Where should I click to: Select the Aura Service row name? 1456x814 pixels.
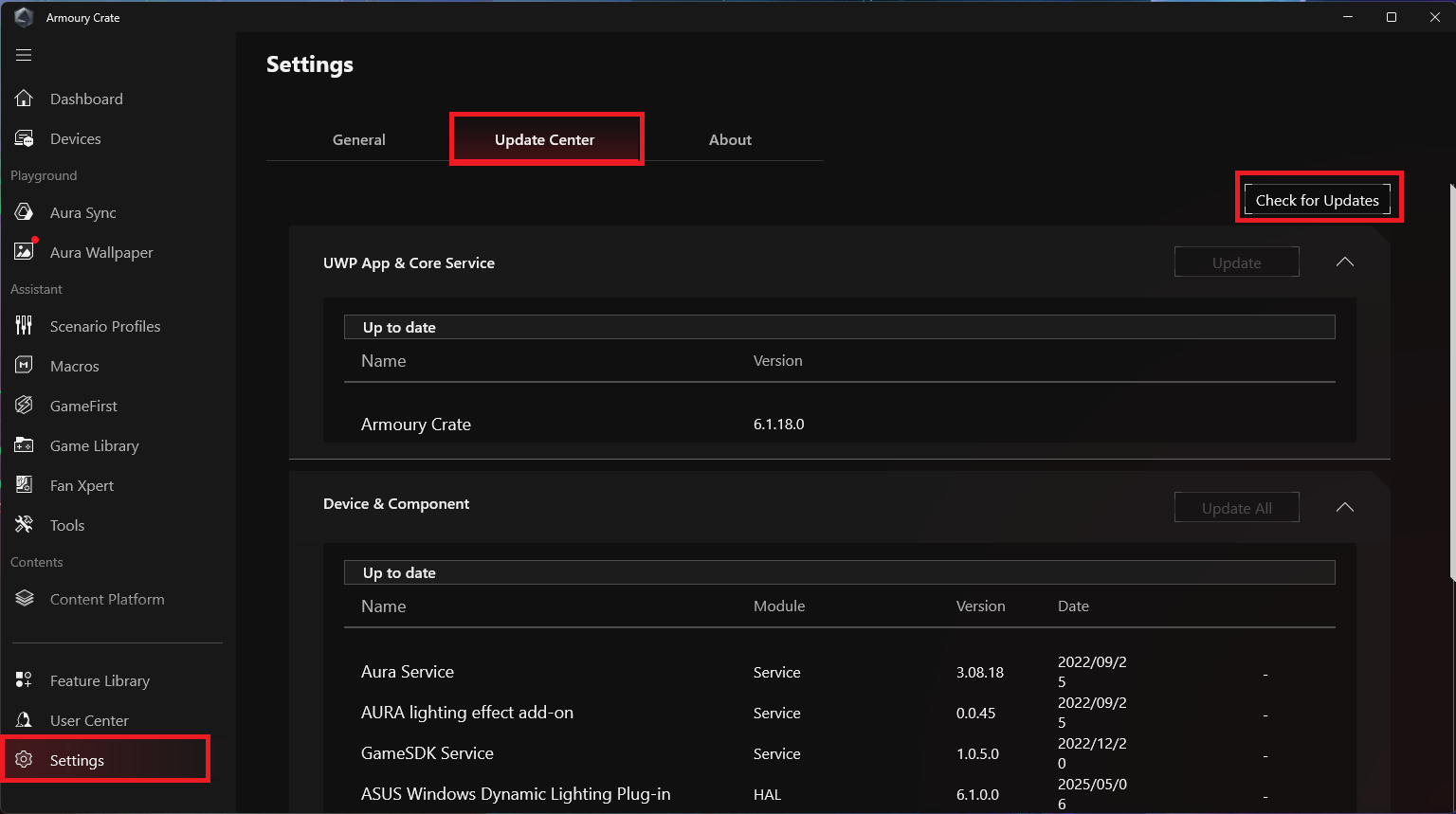pyautogui.click(x=407, y=672)
